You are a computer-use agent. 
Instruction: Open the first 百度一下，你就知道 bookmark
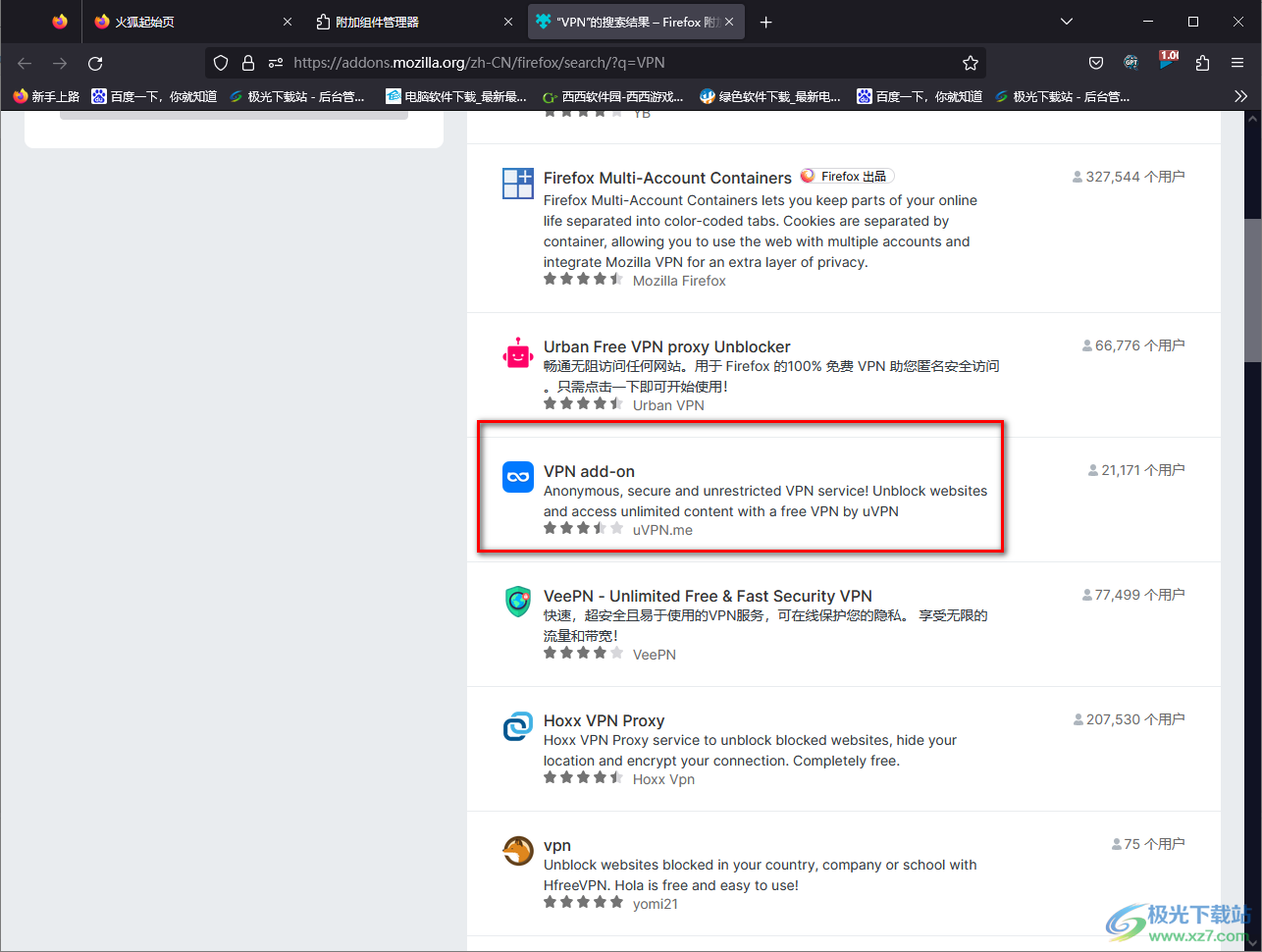pos(154,96)
